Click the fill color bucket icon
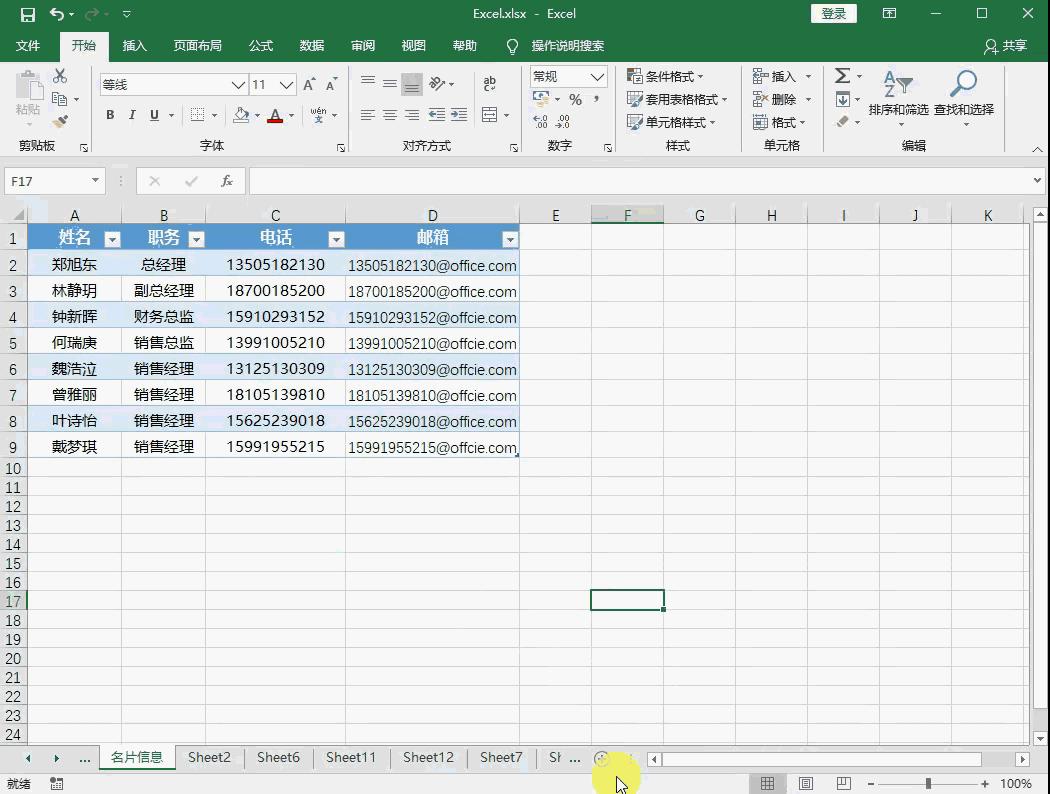This screenshot has height=794, width=1050. click(x=240, y=116)
